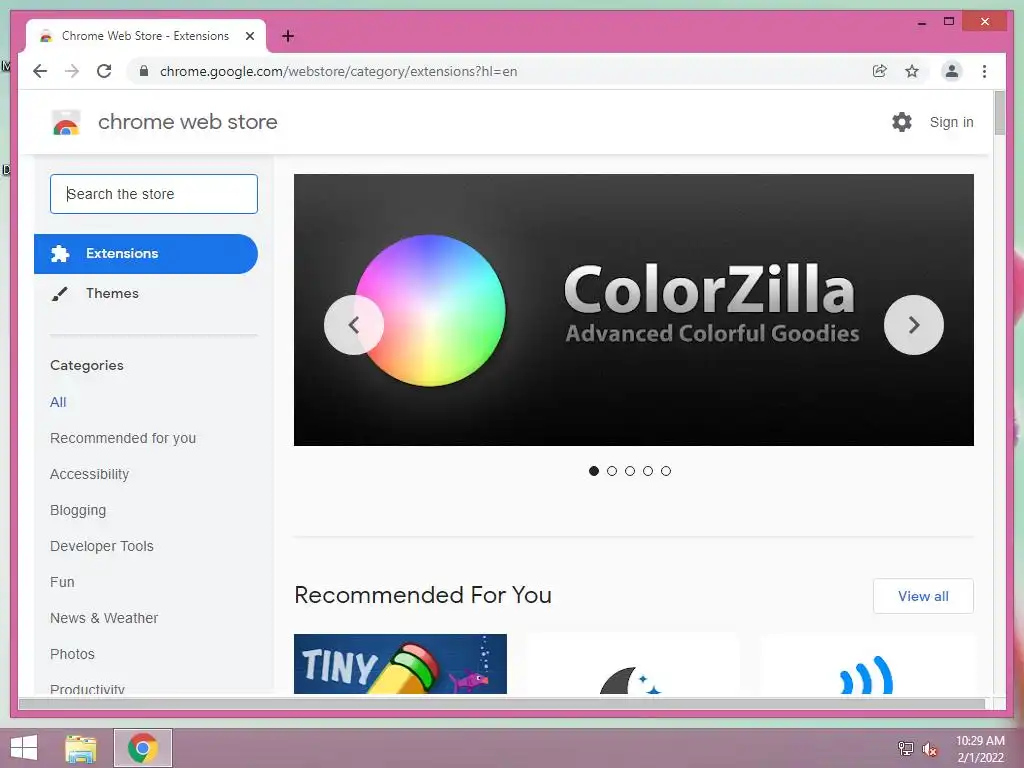Click the browser forward arrow
This screenshot has width=1024, height=768.
pos(72,71)
